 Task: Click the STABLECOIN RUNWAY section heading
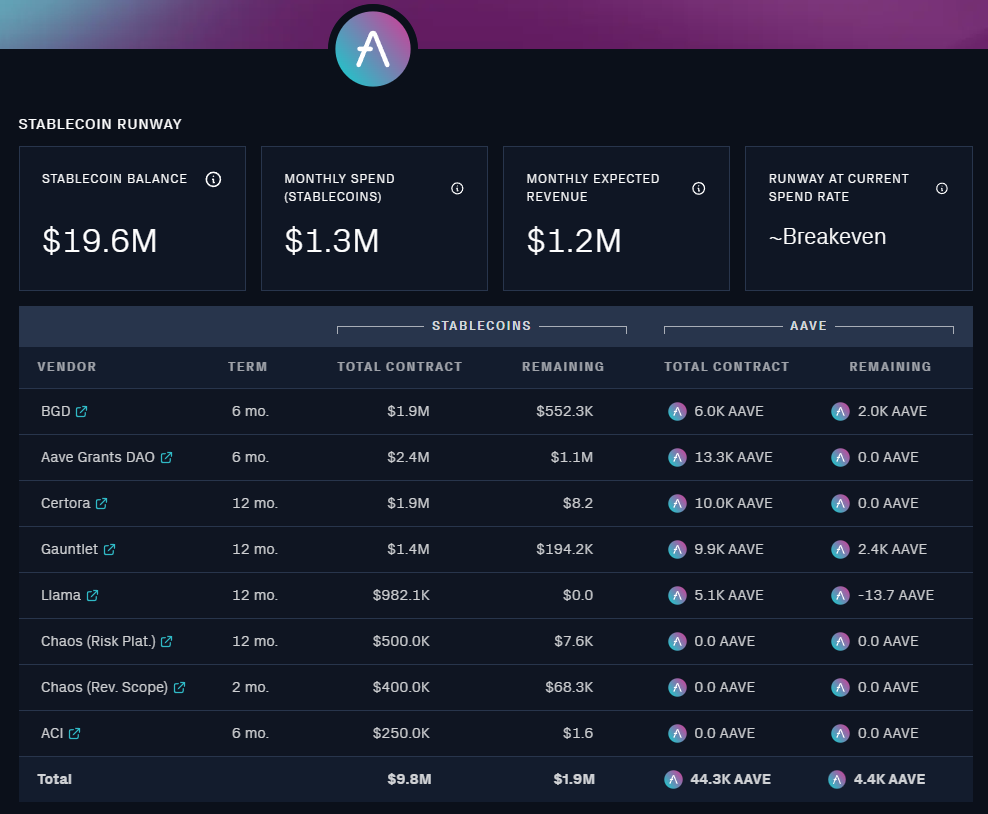(x=100, y=124)
